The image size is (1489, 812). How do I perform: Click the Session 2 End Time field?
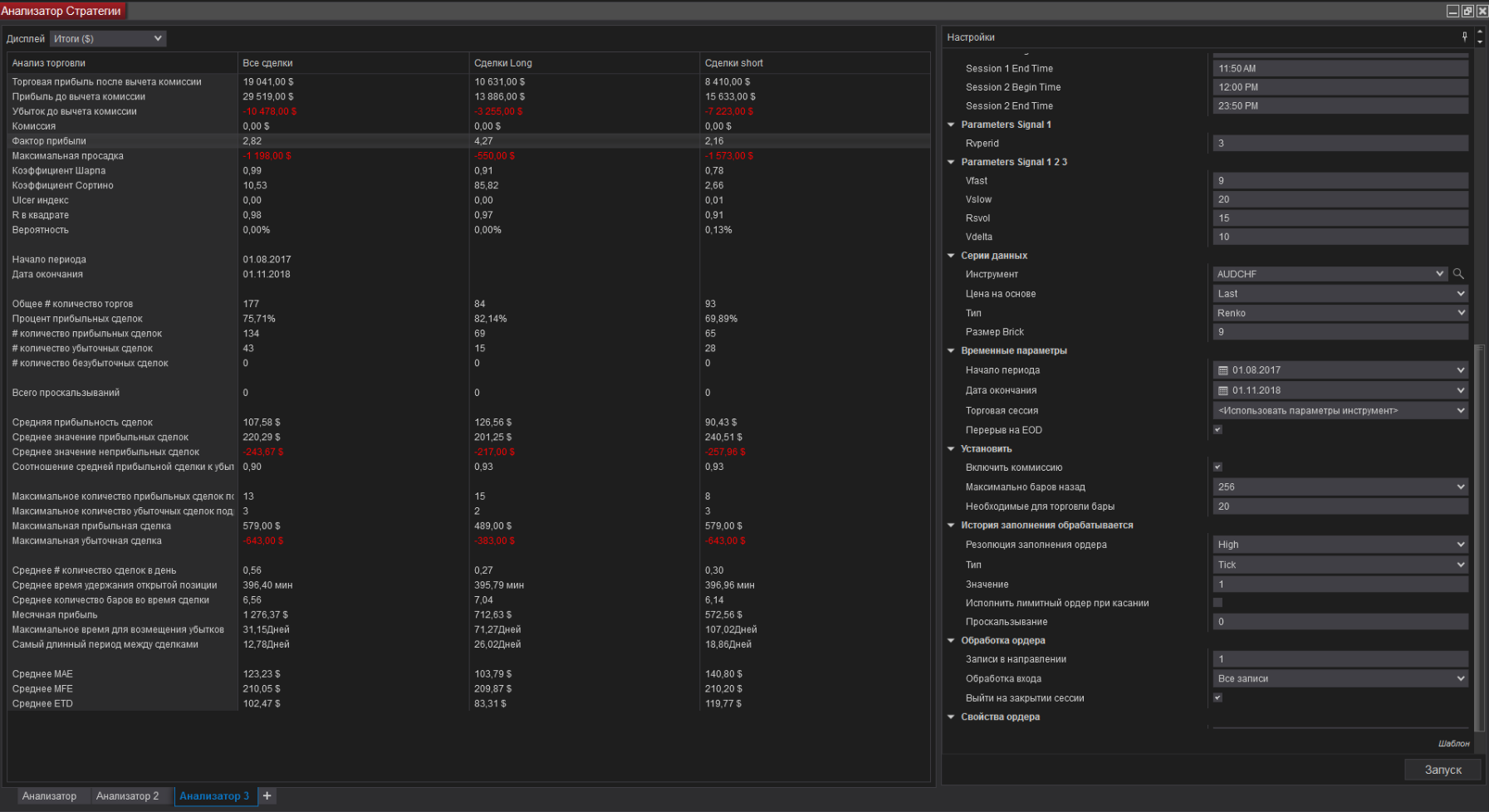pyautogui.click(x=1340, y=106)
